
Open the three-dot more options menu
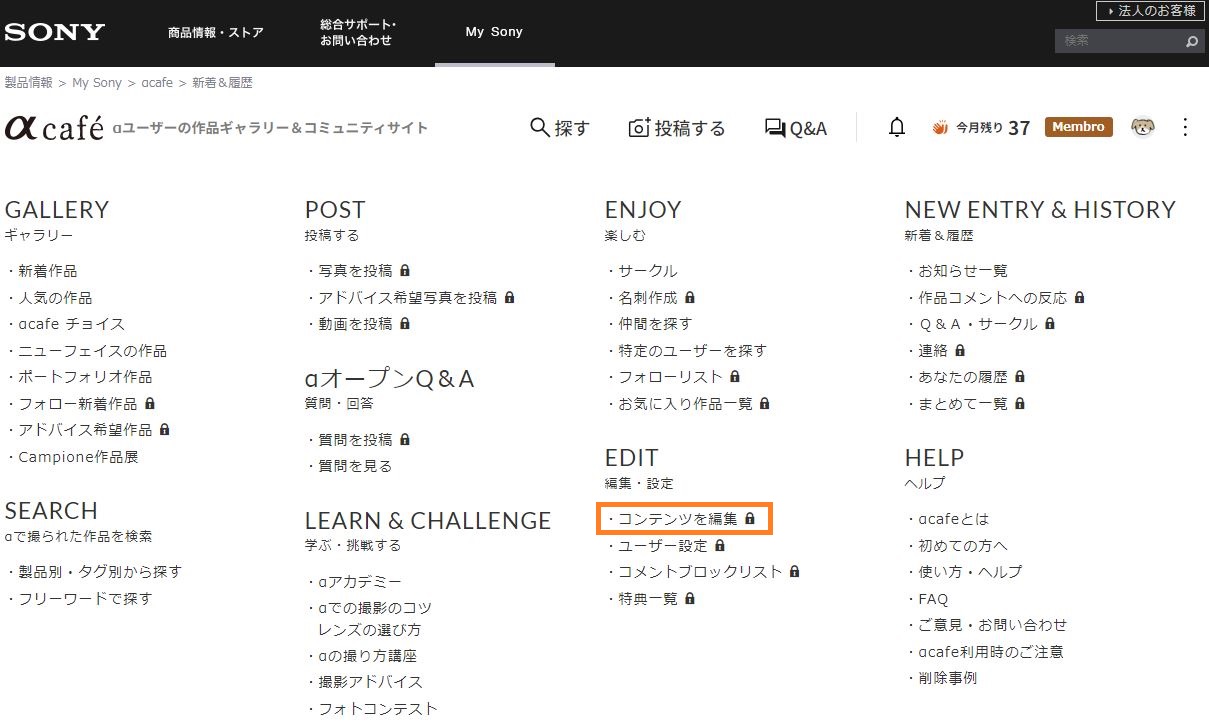coord(1185,127)
